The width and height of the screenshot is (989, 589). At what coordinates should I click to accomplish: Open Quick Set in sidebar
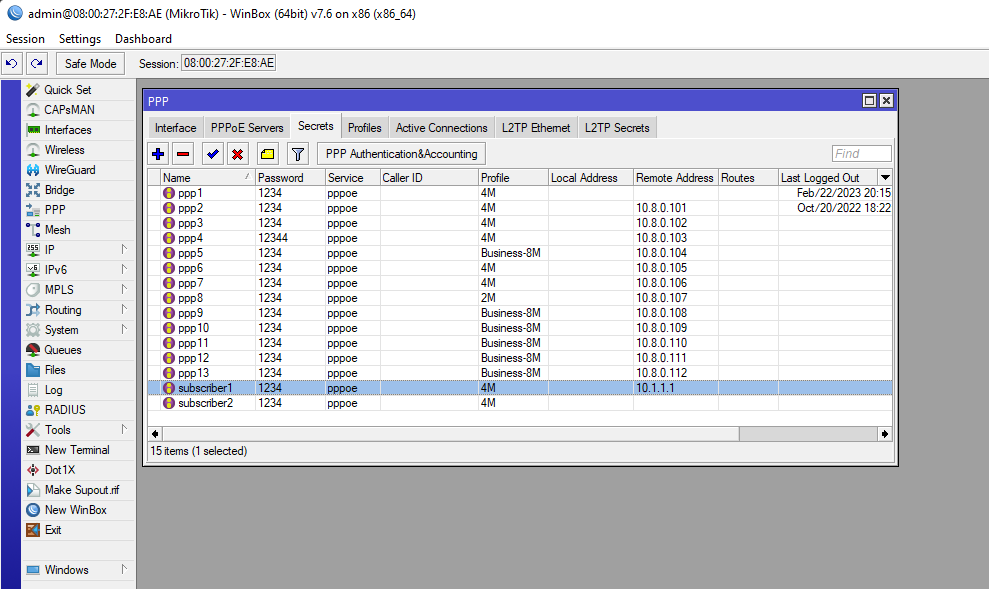79,90
